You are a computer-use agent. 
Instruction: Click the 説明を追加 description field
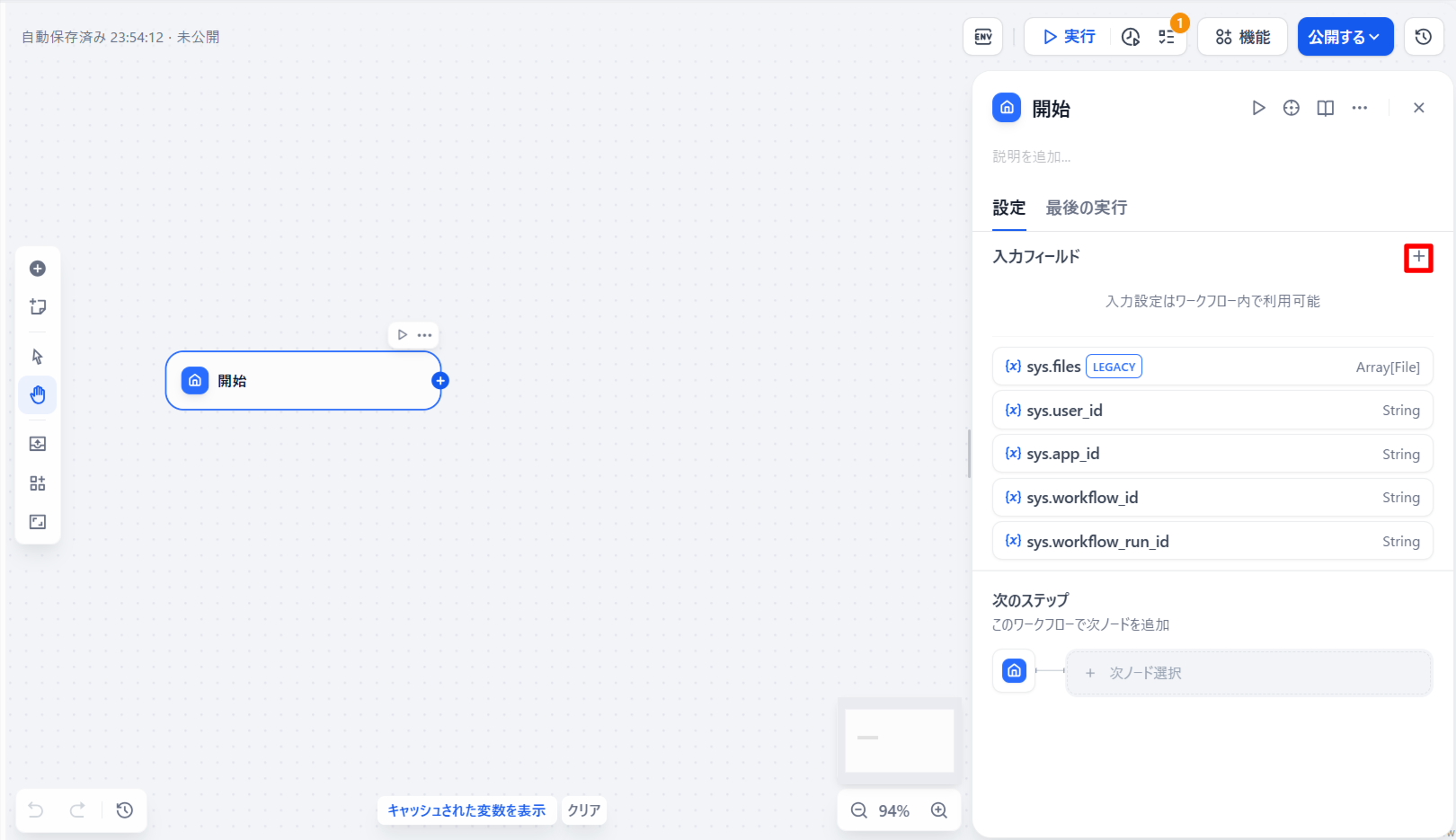[1032, 156]
